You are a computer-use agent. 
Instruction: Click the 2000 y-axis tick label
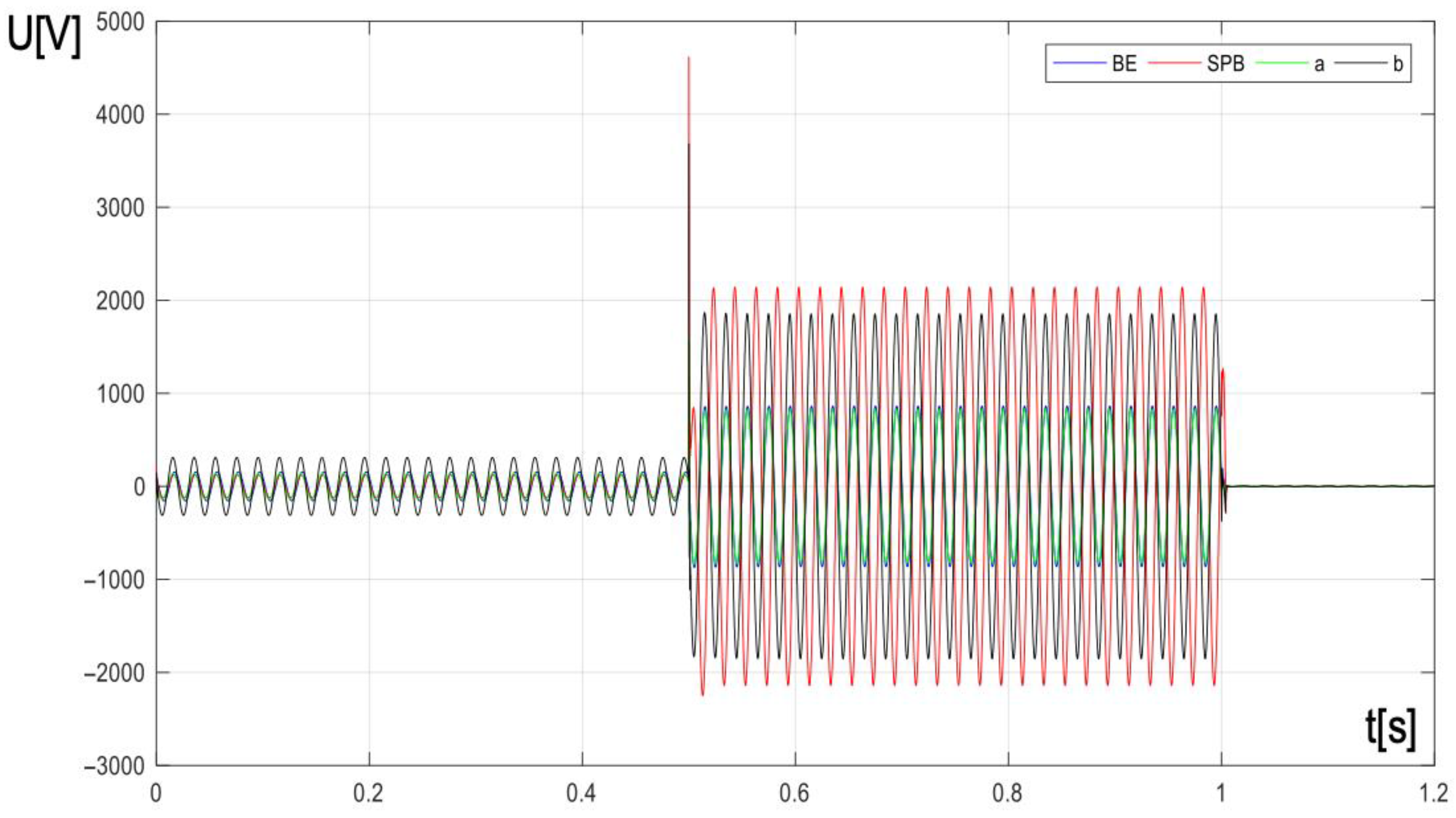pos(120,301)
